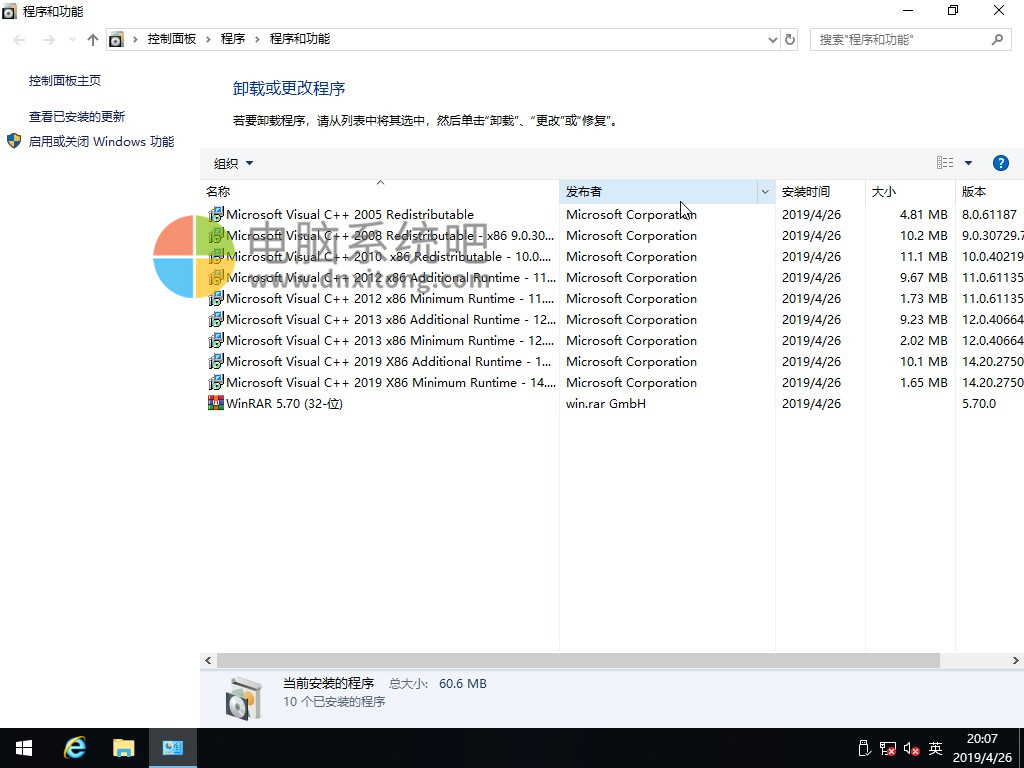
Task: Sort by the 版本 column header
Action: 989,191
